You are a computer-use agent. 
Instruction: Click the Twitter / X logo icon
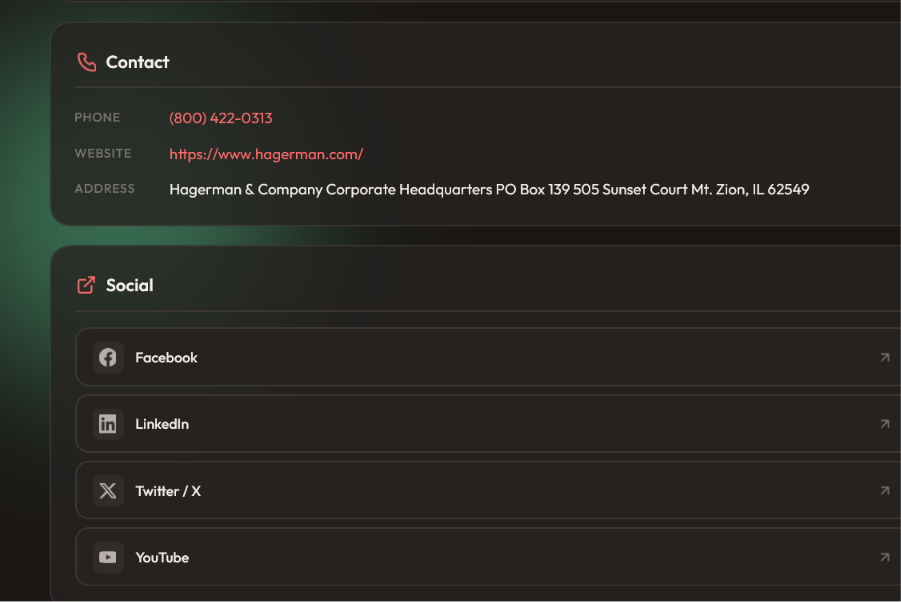(x=107, y=491)
